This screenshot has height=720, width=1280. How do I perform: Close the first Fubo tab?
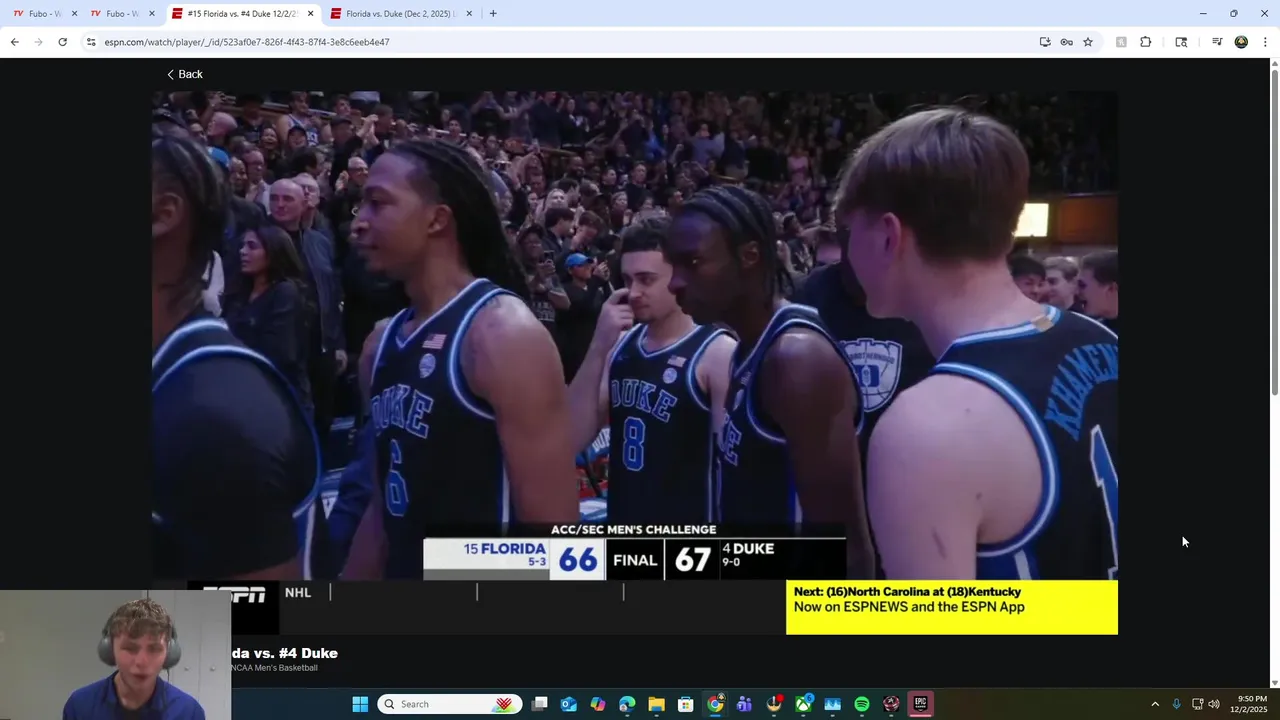pos(74,14)
